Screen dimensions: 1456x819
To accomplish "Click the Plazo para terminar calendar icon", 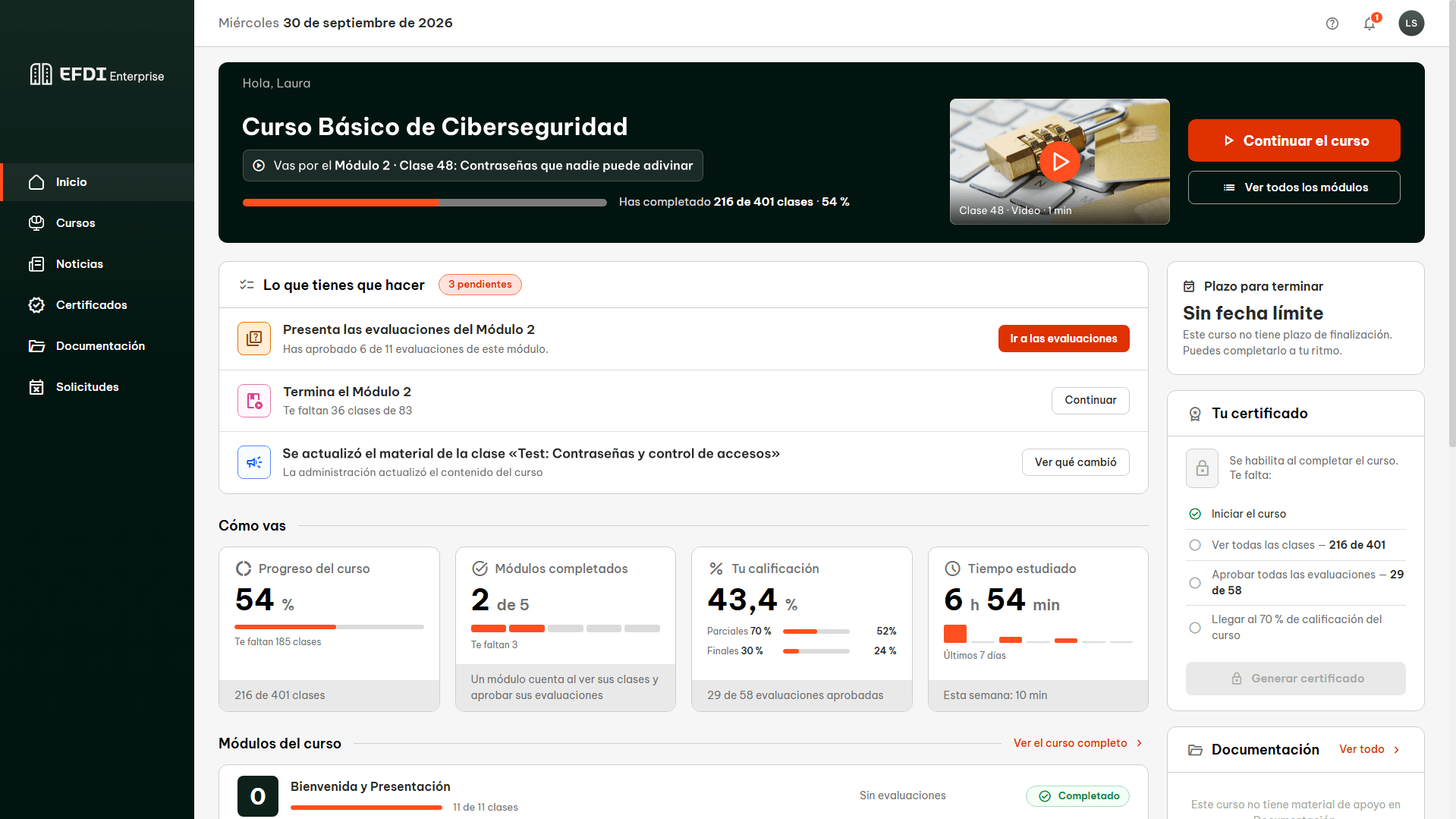I will (x=1189, y=286).
